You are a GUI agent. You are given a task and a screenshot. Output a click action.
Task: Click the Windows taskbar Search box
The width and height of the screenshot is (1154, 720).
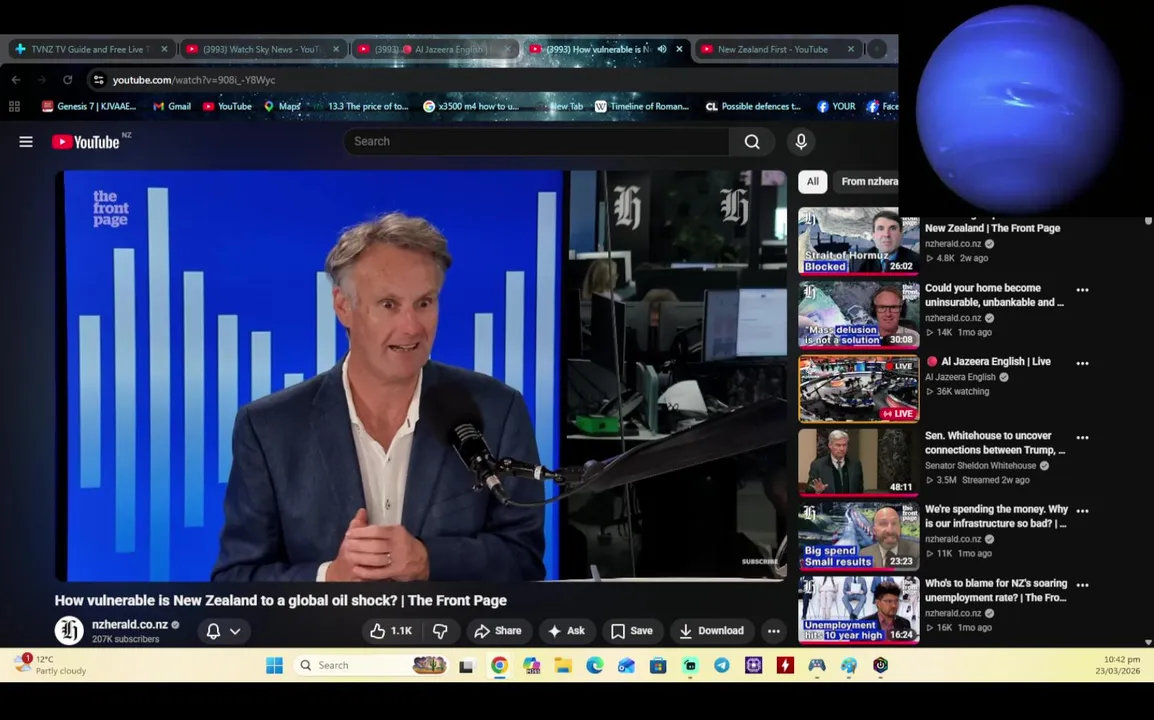372,666
